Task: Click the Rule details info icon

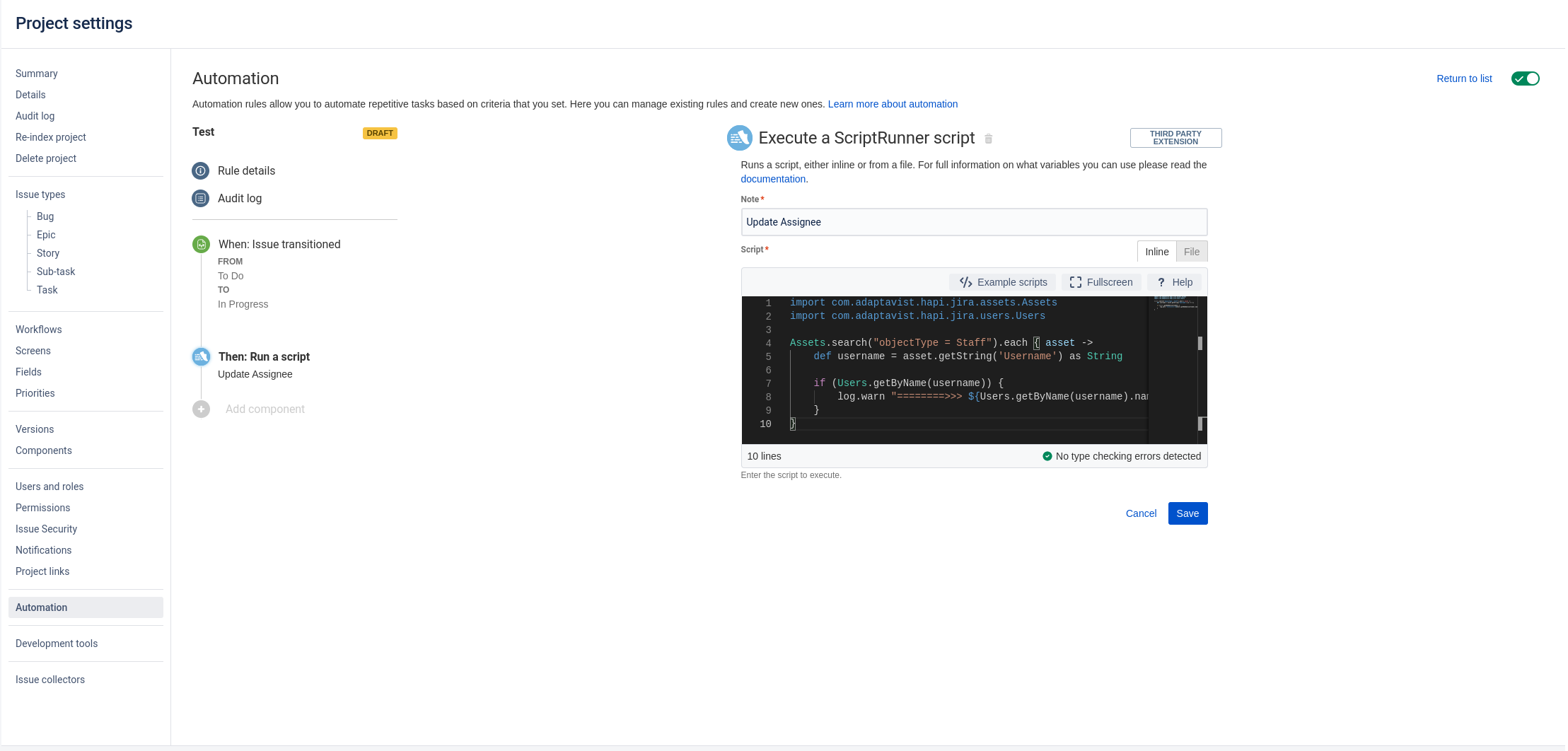Action: click(x=201, y=170)
